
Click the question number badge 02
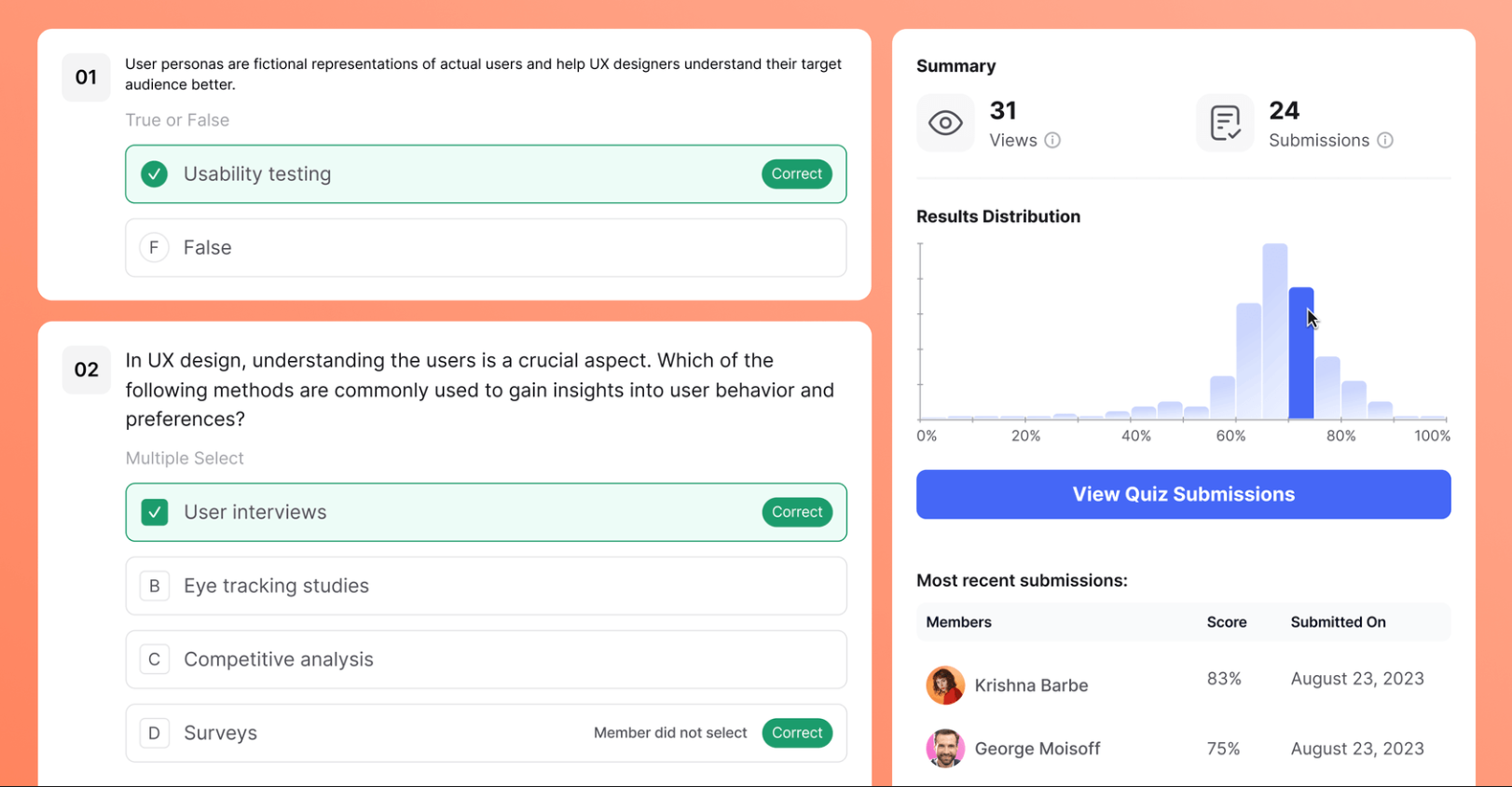point(85,369)
